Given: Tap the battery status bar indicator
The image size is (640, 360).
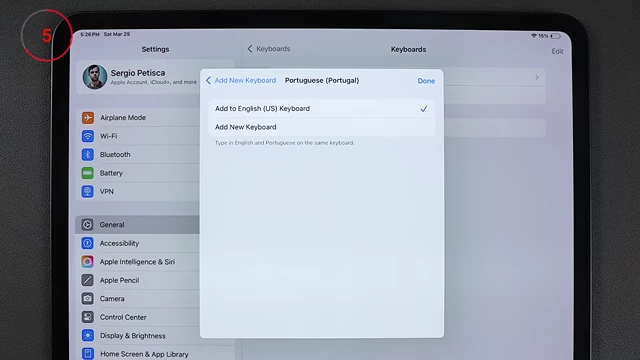Looking at the screenshot, I should pyautogui.click(x=556, y=36).
